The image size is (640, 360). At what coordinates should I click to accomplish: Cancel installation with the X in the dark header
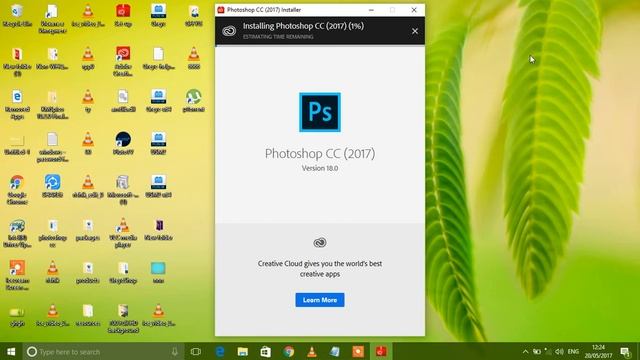pos(415,31)
